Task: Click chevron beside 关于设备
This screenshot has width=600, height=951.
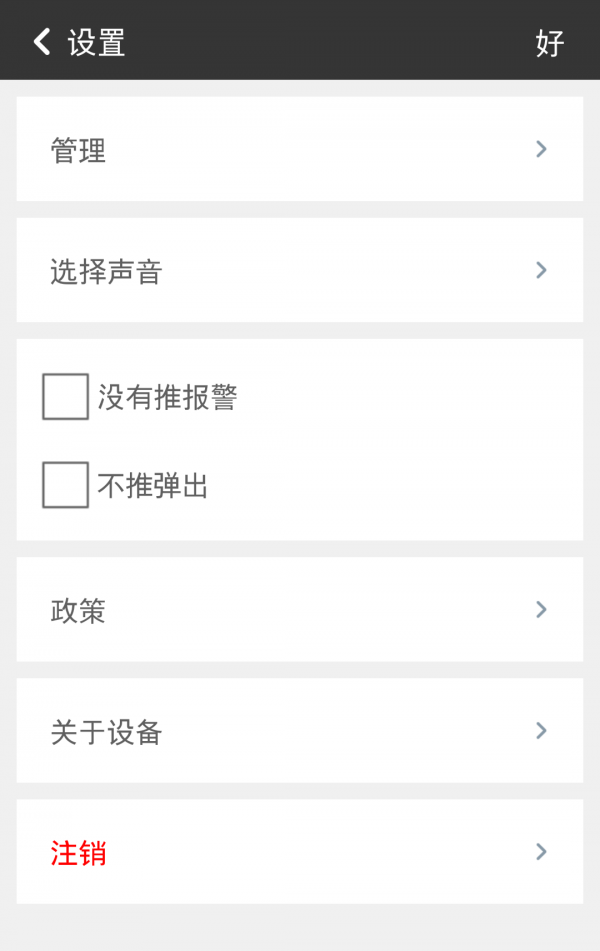Action: point(541,731)
